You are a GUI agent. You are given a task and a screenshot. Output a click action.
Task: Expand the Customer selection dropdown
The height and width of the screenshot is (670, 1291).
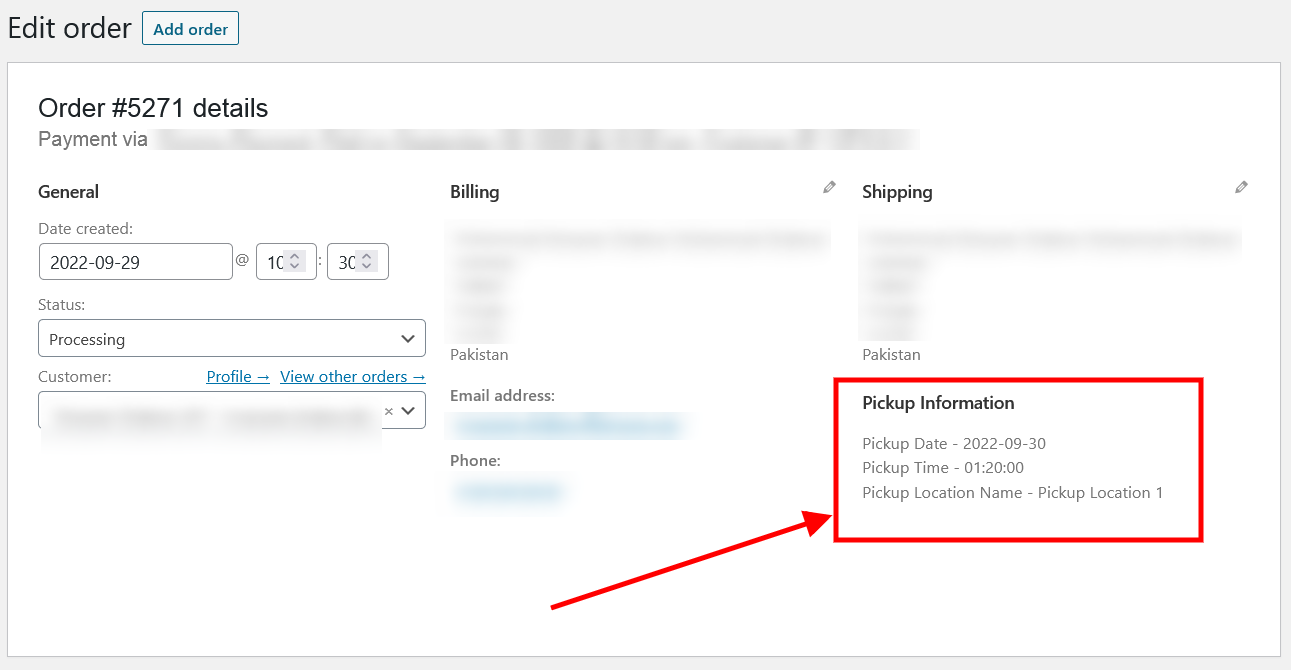pyautogui.click(x=408, y=410)
